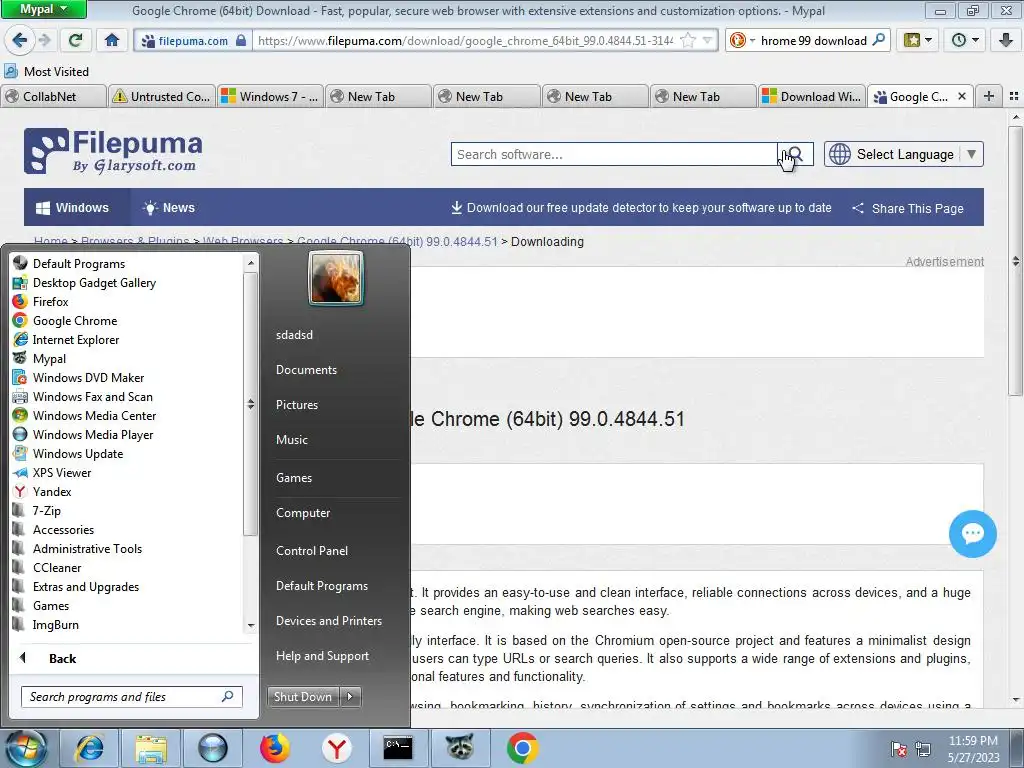1024x768 pixels.
Task: Open the list all tabs button
Action: click(1014, 96)
